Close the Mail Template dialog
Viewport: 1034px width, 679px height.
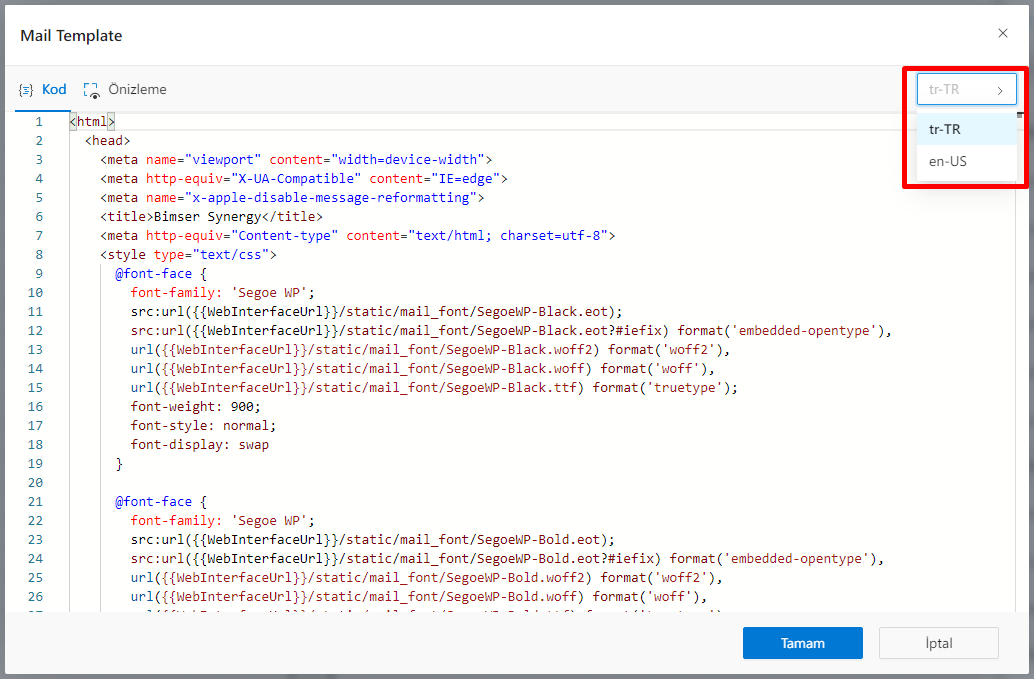click(1003, 33)
